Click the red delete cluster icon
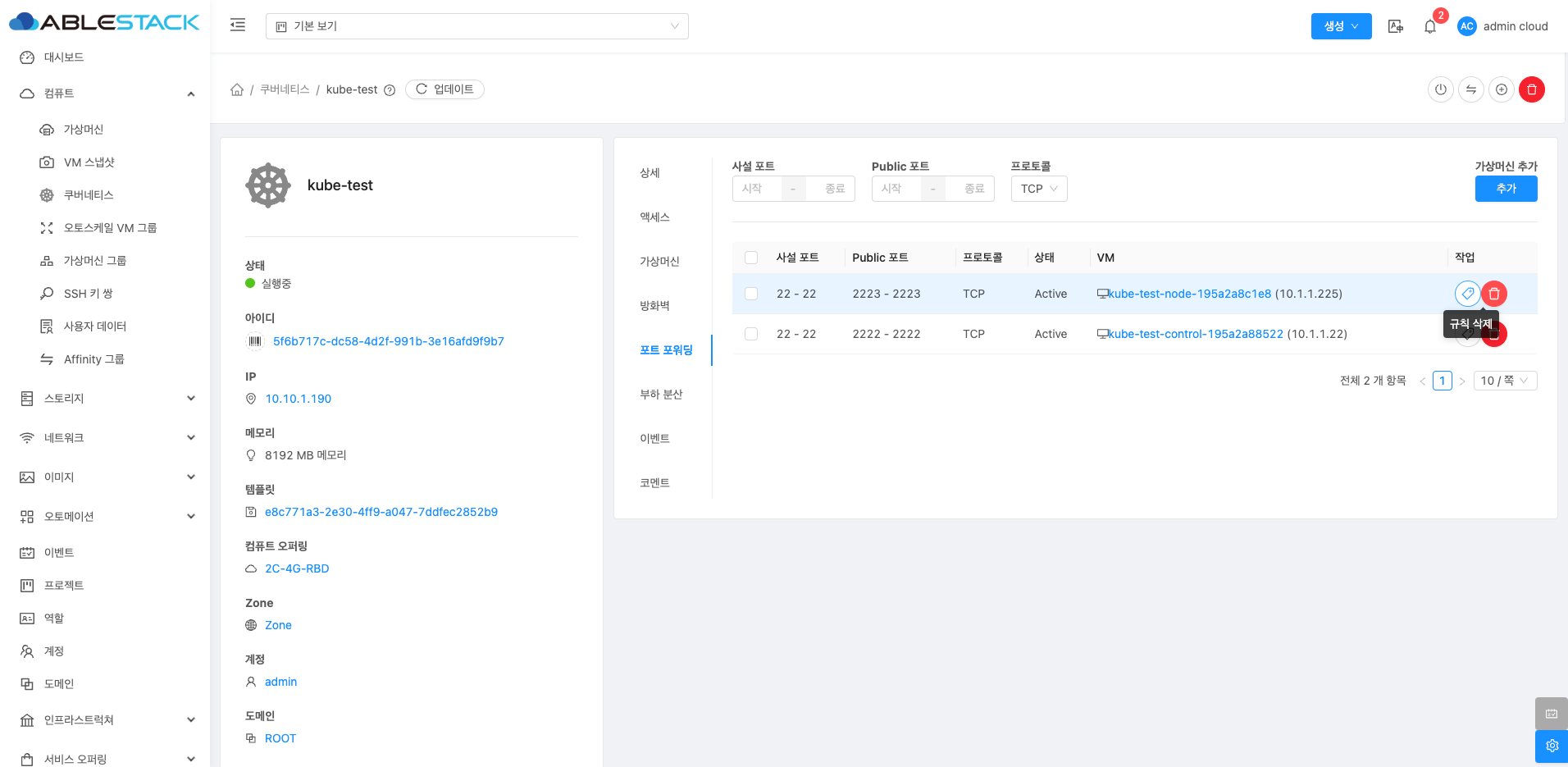 click(1531, 89)
